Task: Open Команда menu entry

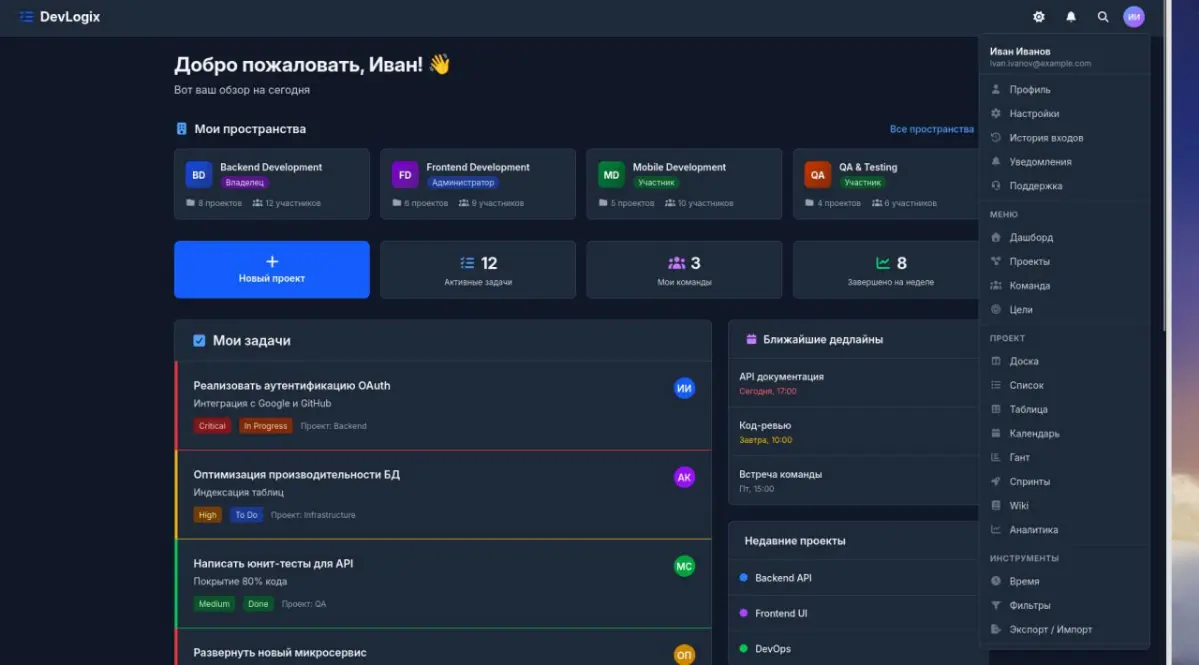Action: [1064, 286]
